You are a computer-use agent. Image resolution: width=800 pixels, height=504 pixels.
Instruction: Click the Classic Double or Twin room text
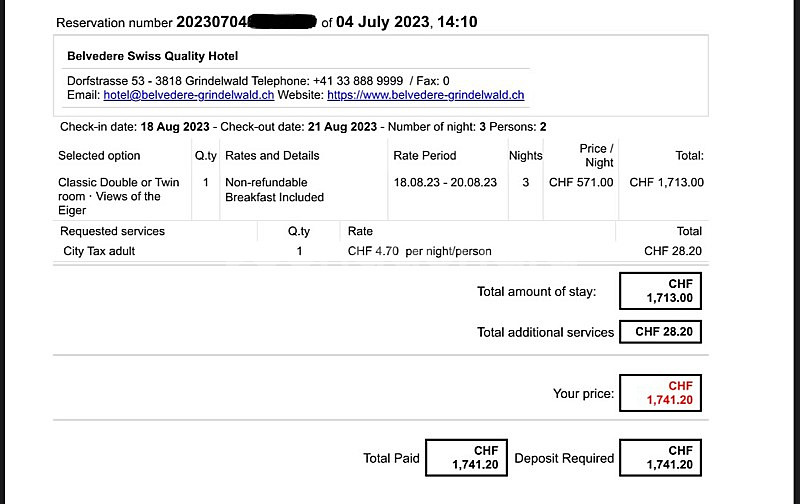pos(115,196)
